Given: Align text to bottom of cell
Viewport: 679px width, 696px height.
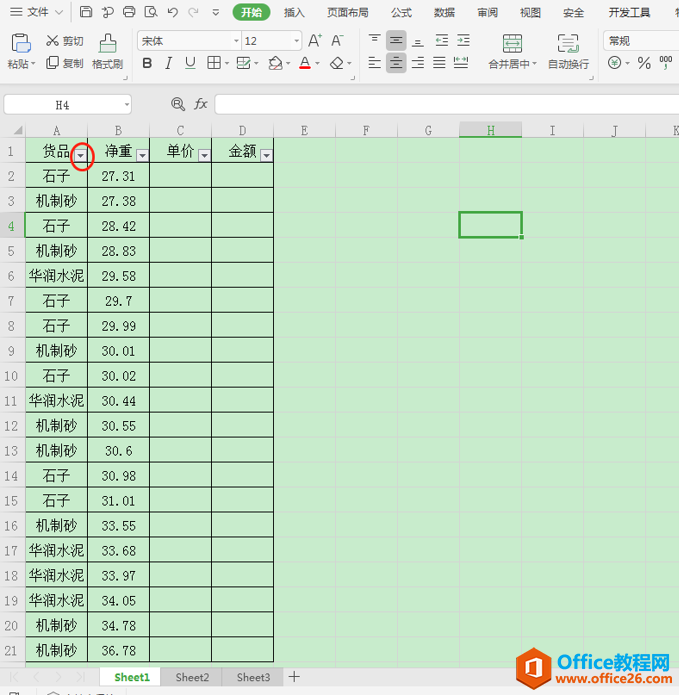Looking at the screenshot, I should (417, 41).
